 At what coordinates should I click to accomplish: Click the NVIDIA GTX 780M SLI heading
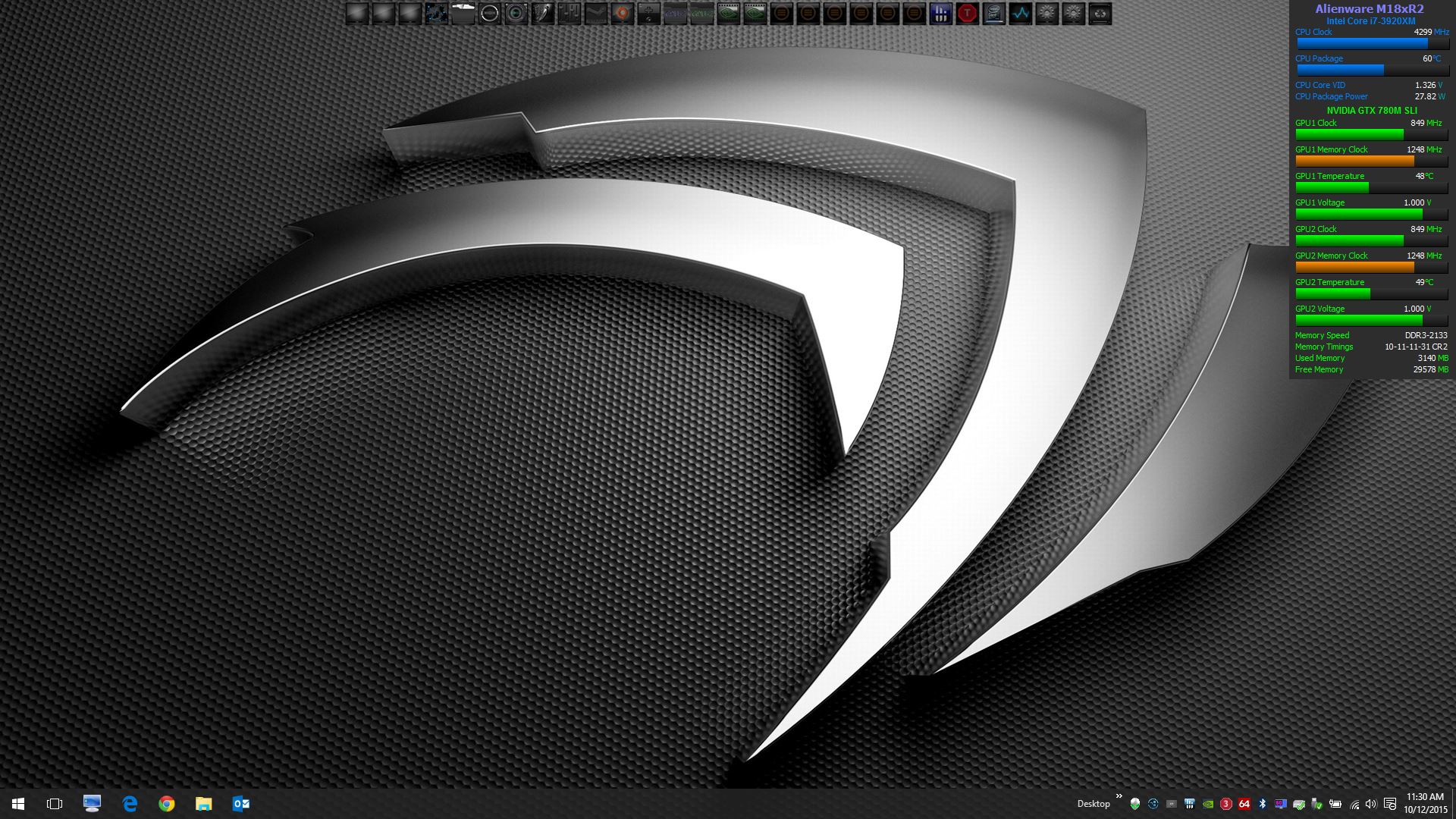coord(1371,111)
